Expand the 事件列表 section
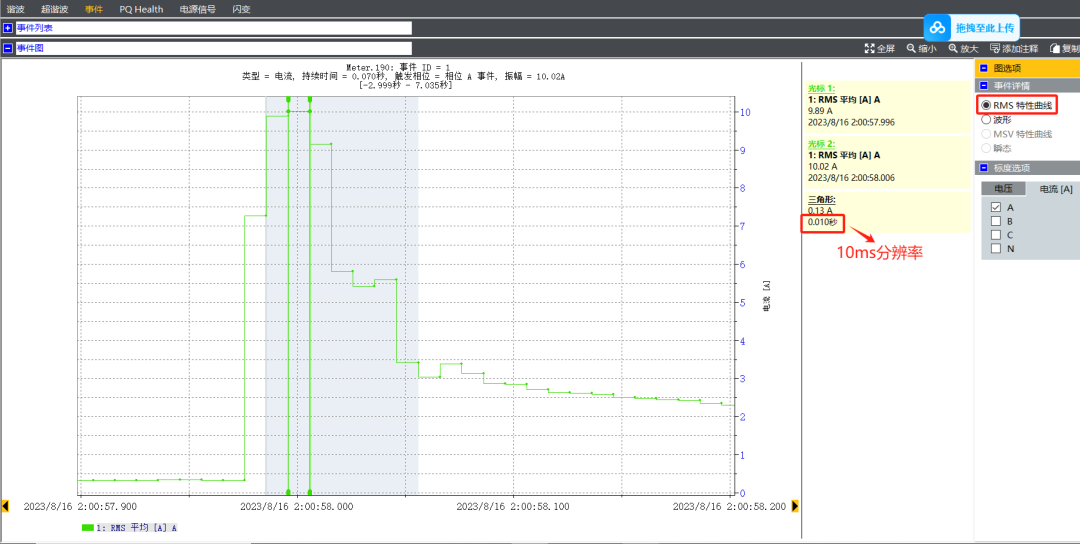The image size is (1080, 544). tap(8, 28)
